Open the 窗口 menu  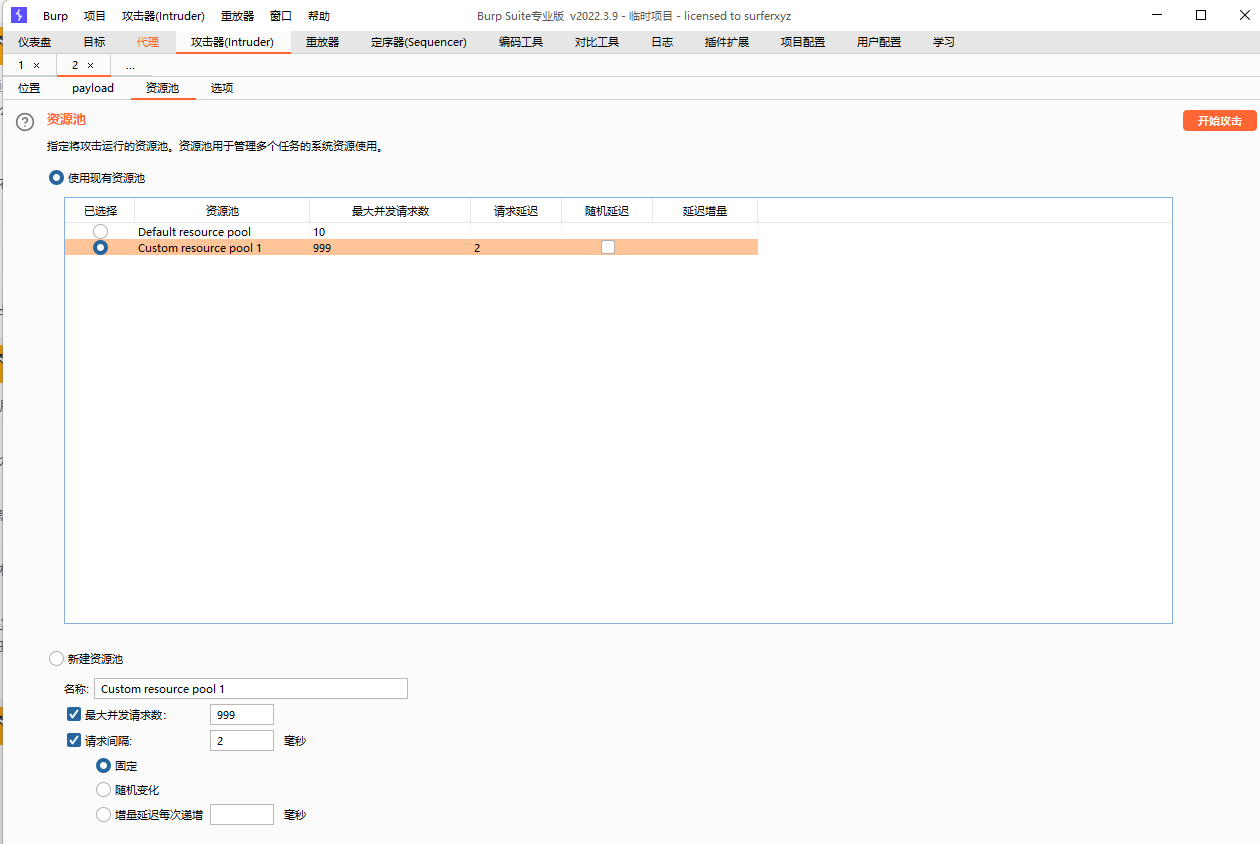pos(281,16)
